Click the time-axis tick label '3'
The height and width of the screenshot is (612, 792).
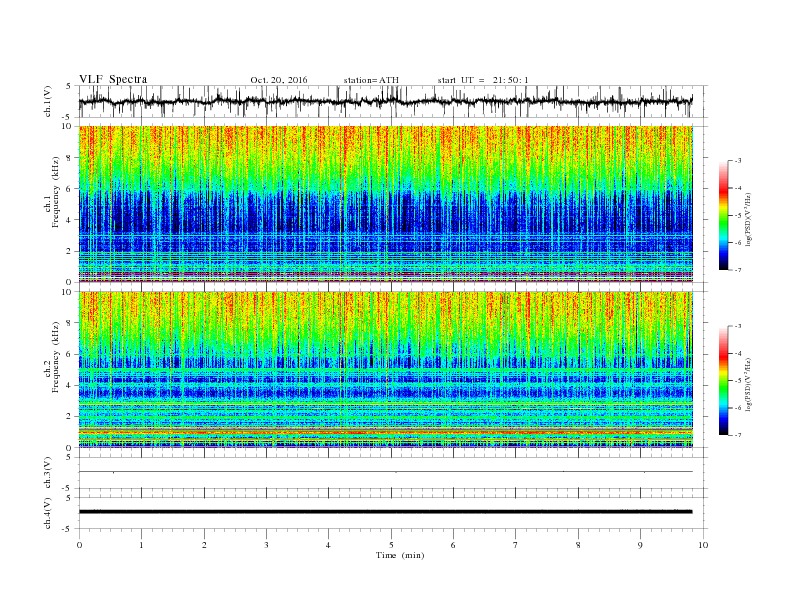coord(266,545)
